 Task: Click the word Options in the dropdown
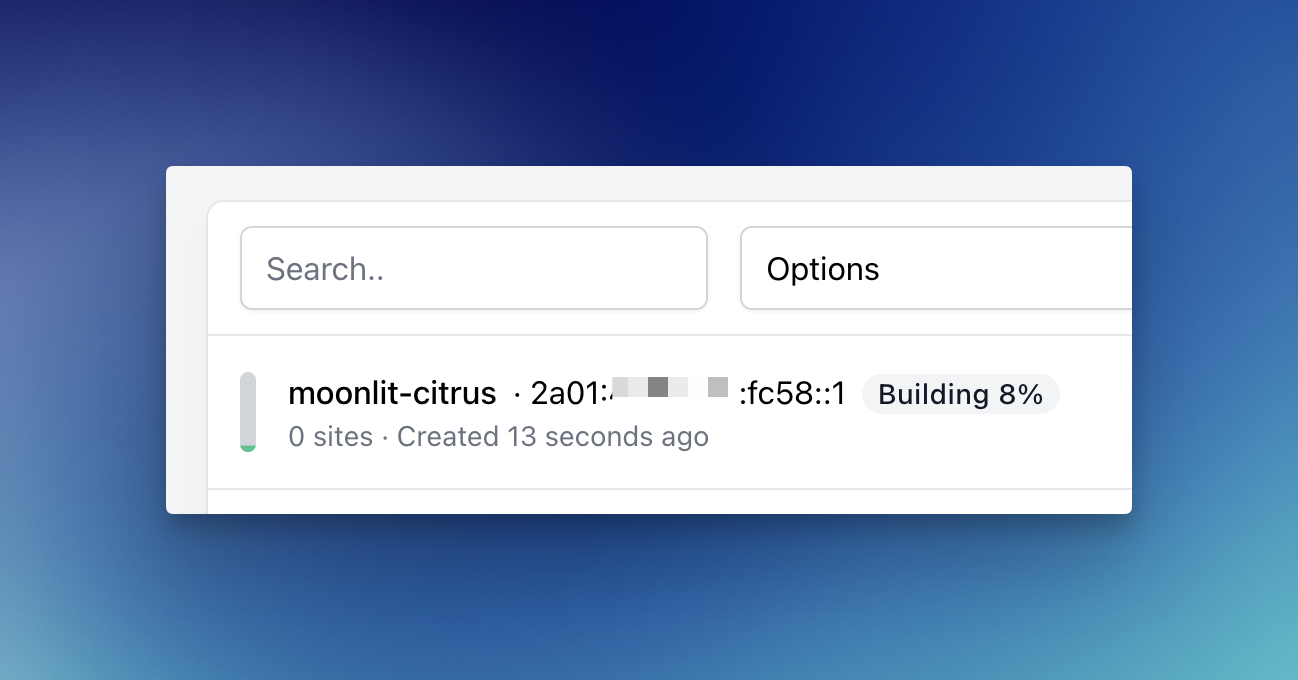tap(823, 269)
